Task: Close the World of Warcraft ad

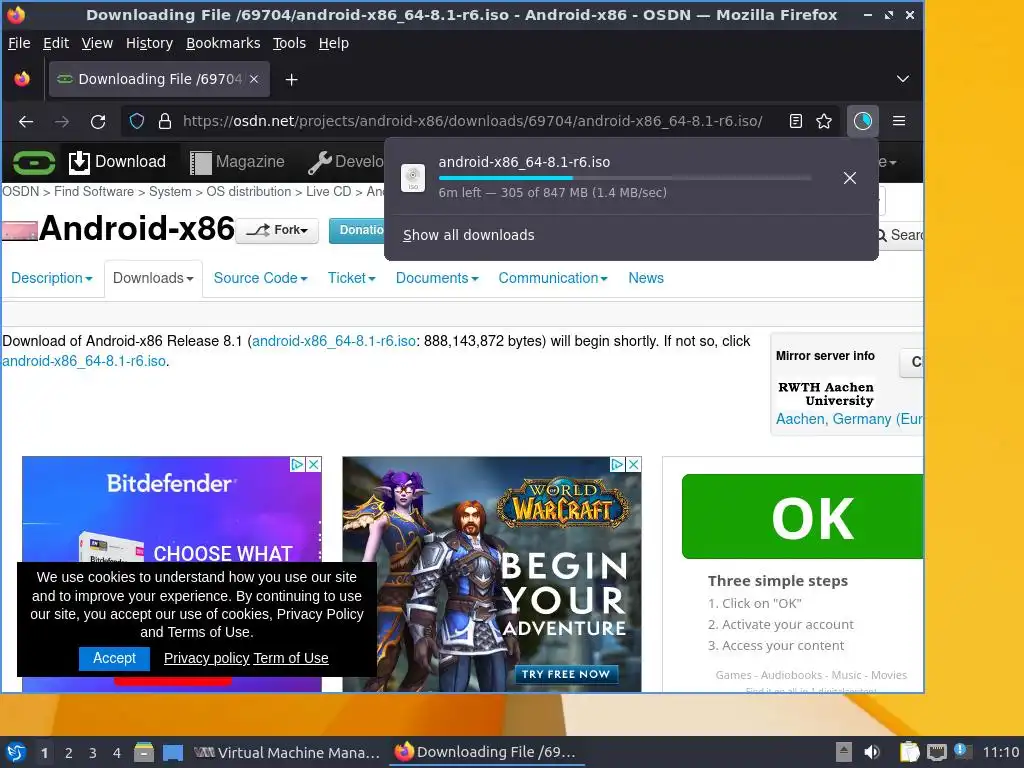Action: (x=633, y=464)
